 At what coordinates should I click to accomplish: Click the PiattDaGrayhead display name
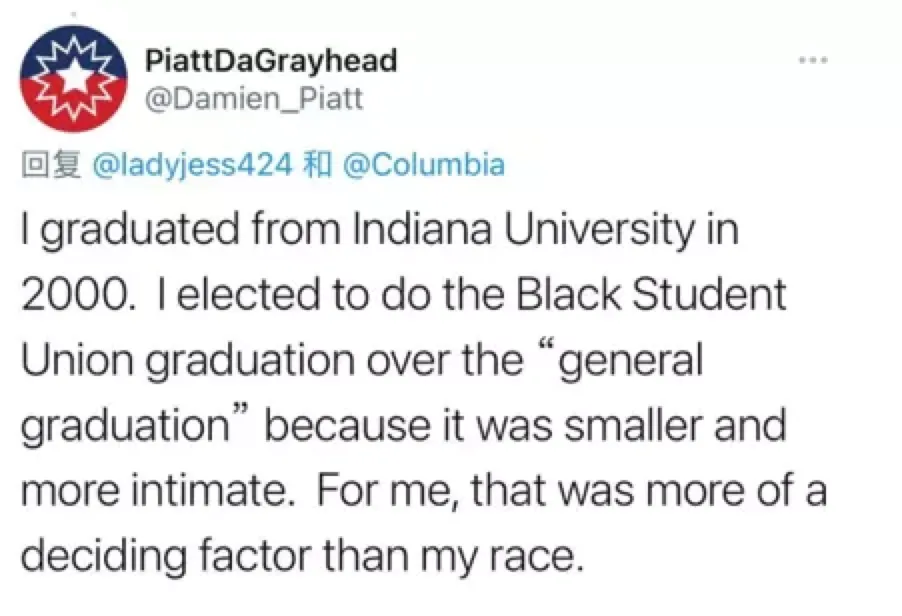tap(270, 60)
